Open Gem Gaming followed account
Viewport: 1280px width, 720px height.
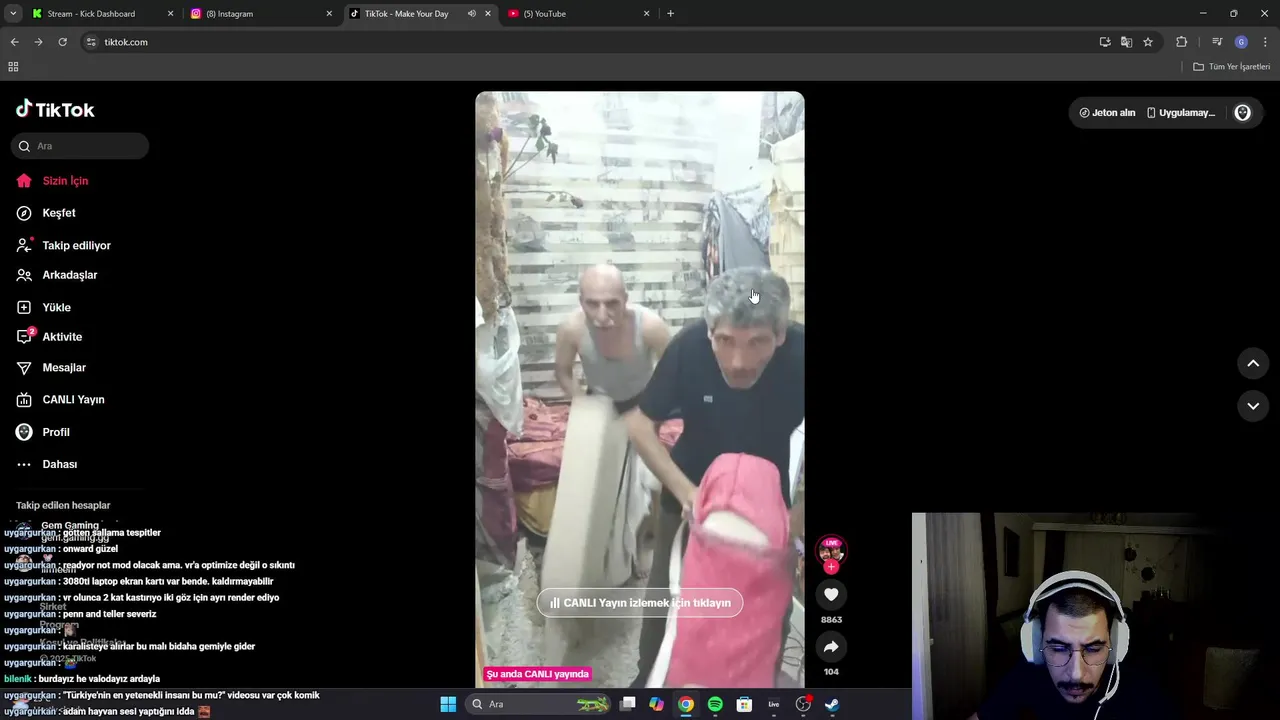pos(70,531)
